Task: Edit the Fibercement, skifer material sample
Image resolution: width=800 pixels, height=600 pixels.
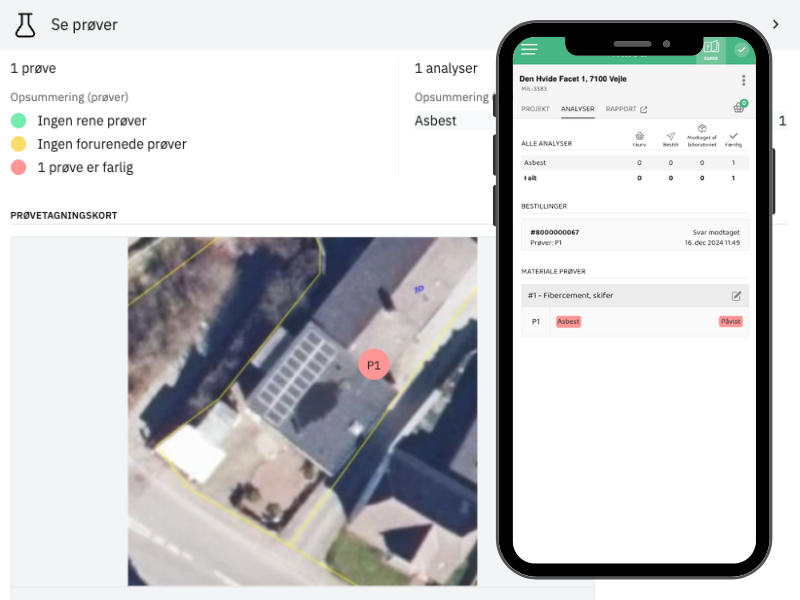Action: (737, 295)
